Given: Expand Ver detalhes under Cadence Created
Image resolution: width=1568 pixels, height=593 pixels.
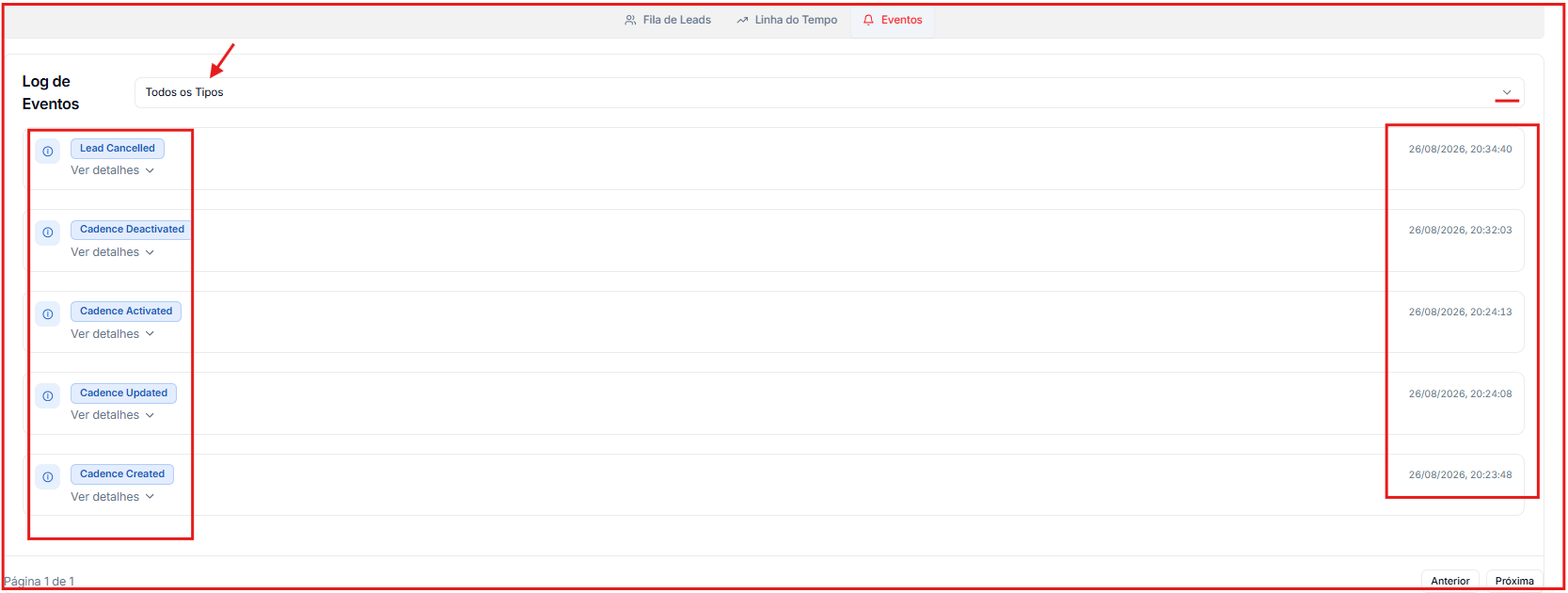Looking at the screenshot, I should point(113,497).
